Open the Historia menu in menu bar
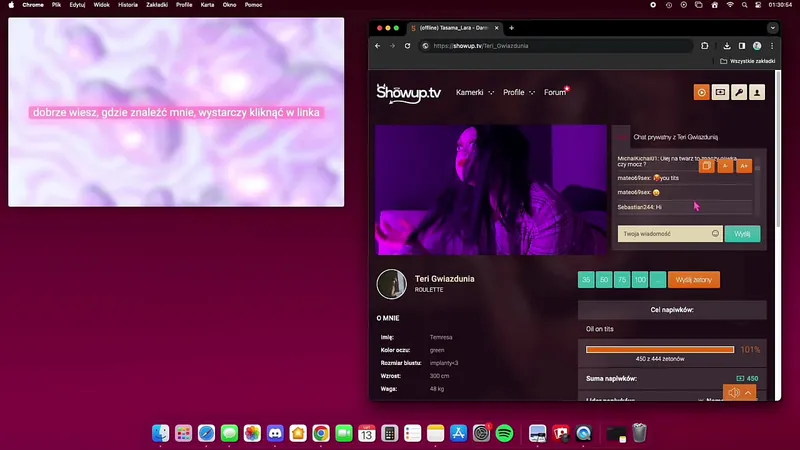 [x=128, y=5]
